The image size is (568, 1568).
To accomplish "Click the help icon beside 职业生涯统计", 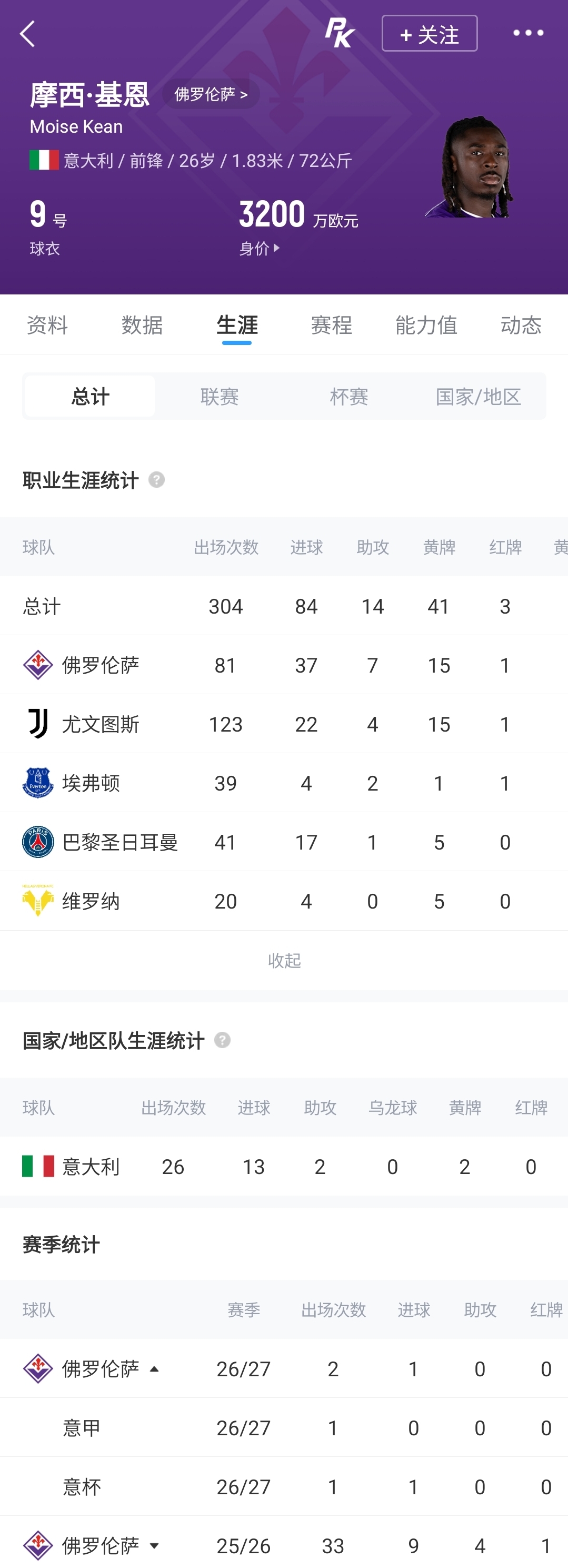I will pyautogui.click(x=156, y=480).
